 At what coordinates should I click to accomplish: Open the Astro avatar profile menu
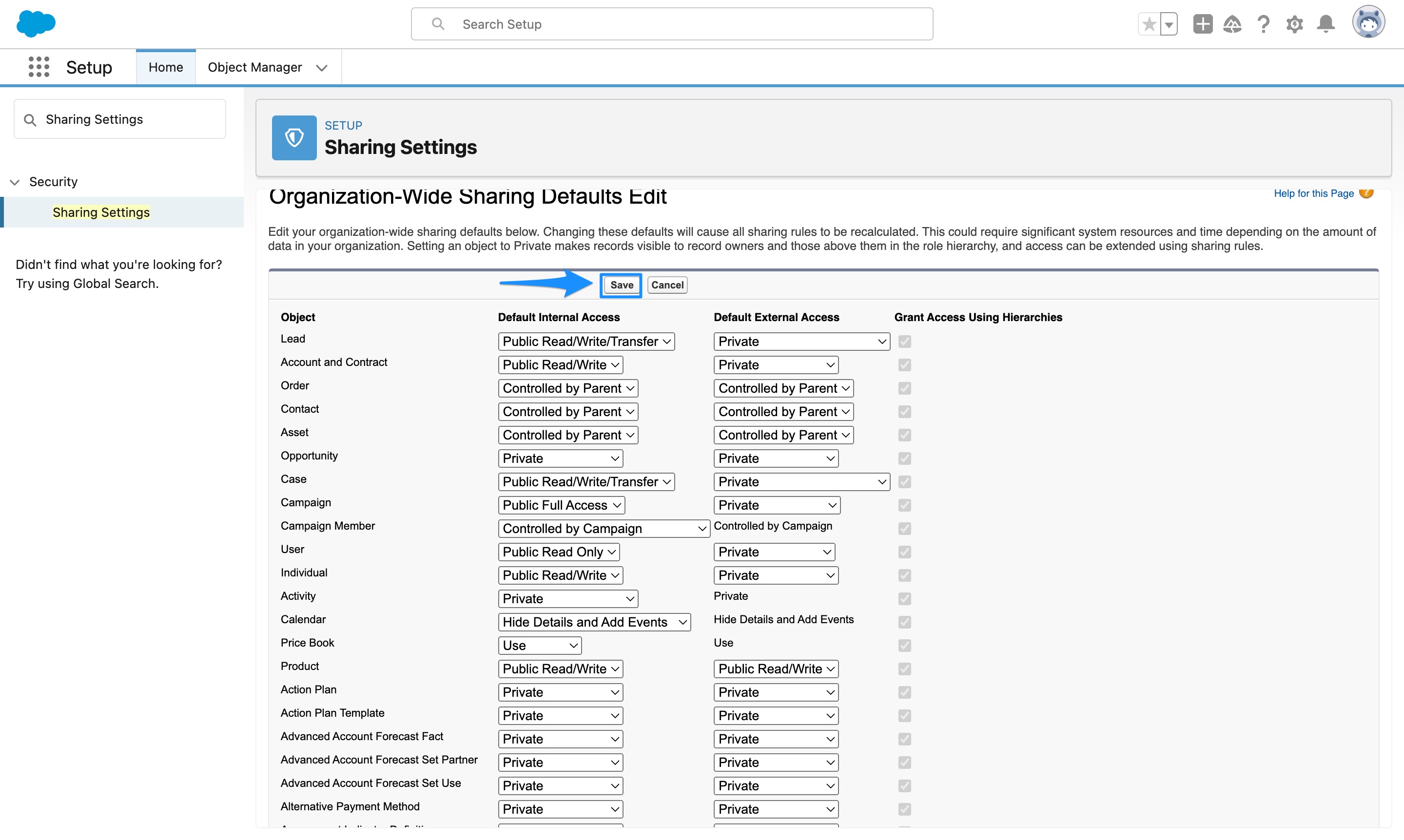(x=1369, y=22)
